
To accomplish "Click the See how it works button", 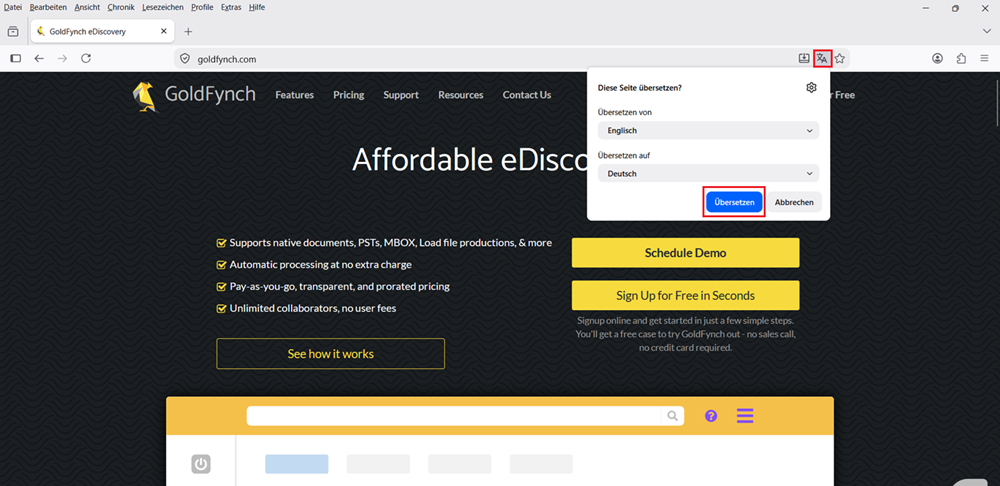I will coord(330,353).
